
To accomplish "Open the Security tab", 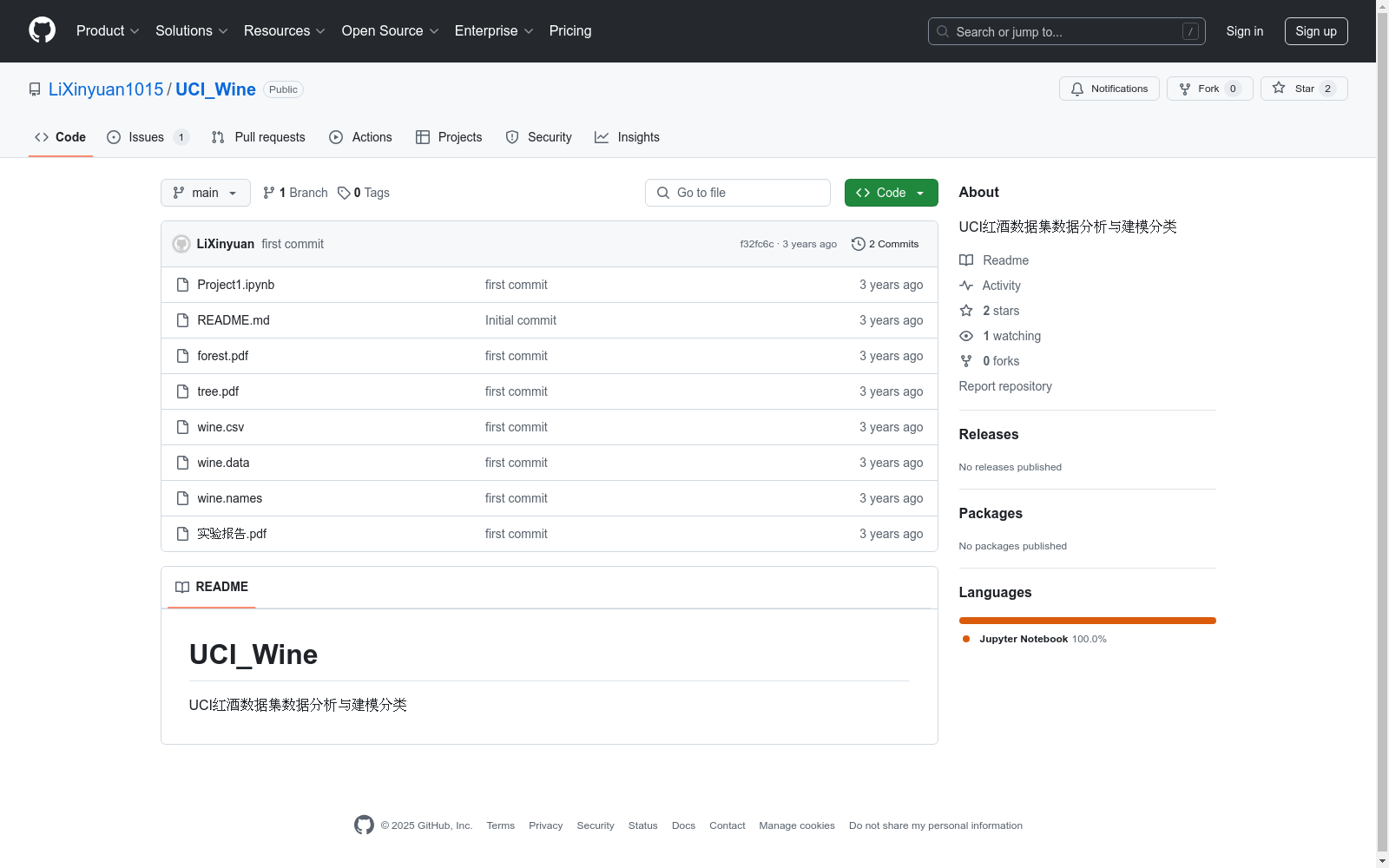I will point(539,137).
